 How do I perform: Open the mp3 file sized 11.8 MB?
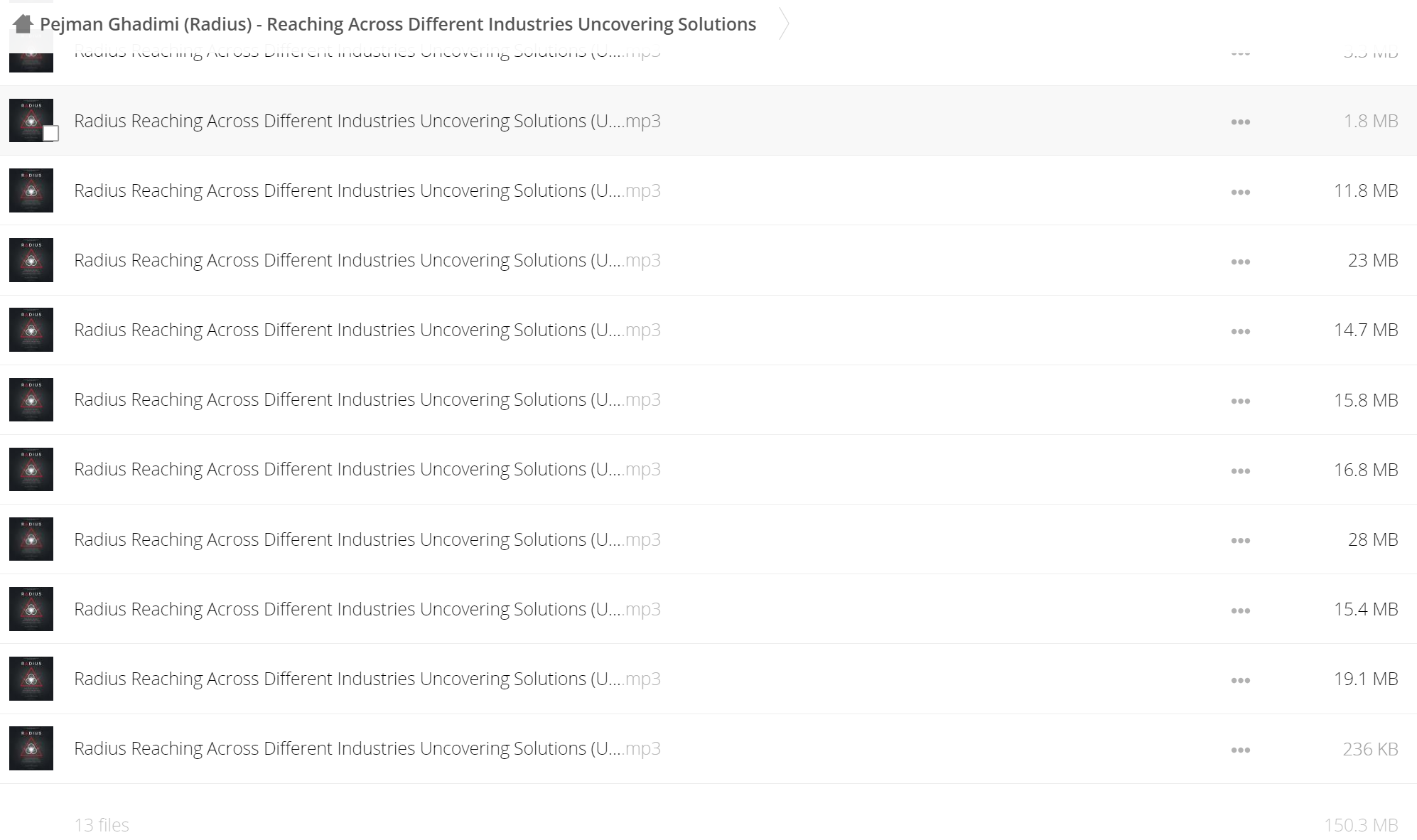click(367, 190)
